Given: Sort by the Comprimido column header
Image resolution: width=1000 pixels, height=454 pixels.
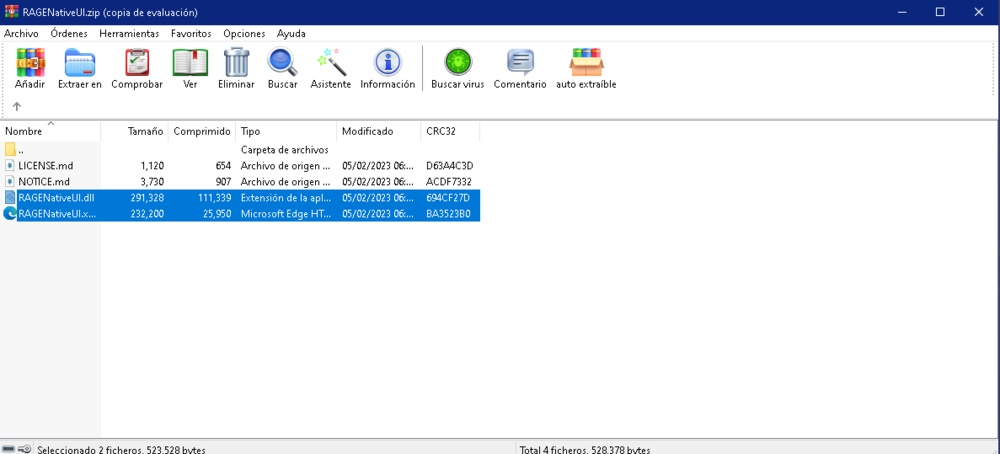Looking at the screenshot, I should click(202, 131).
